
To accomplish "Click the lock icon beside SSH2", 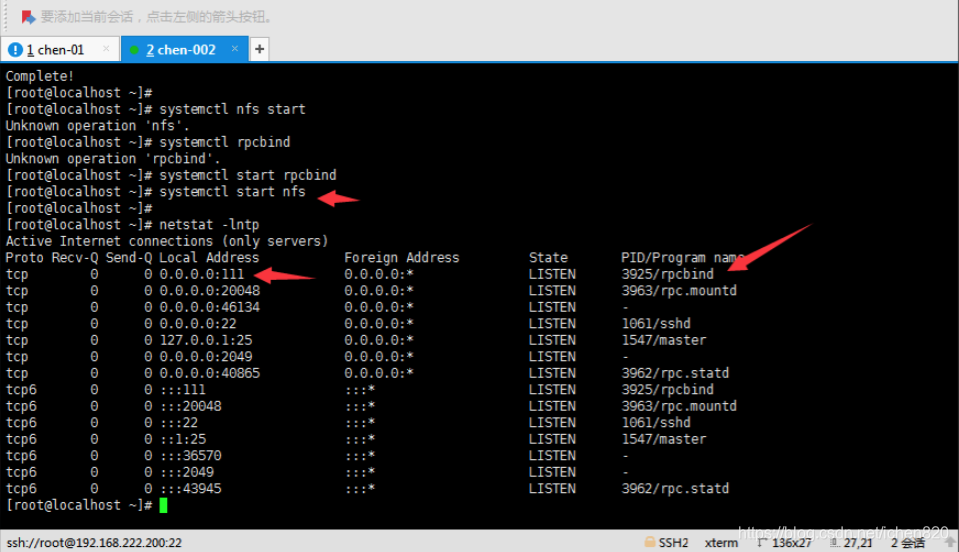I will point(650,542).
